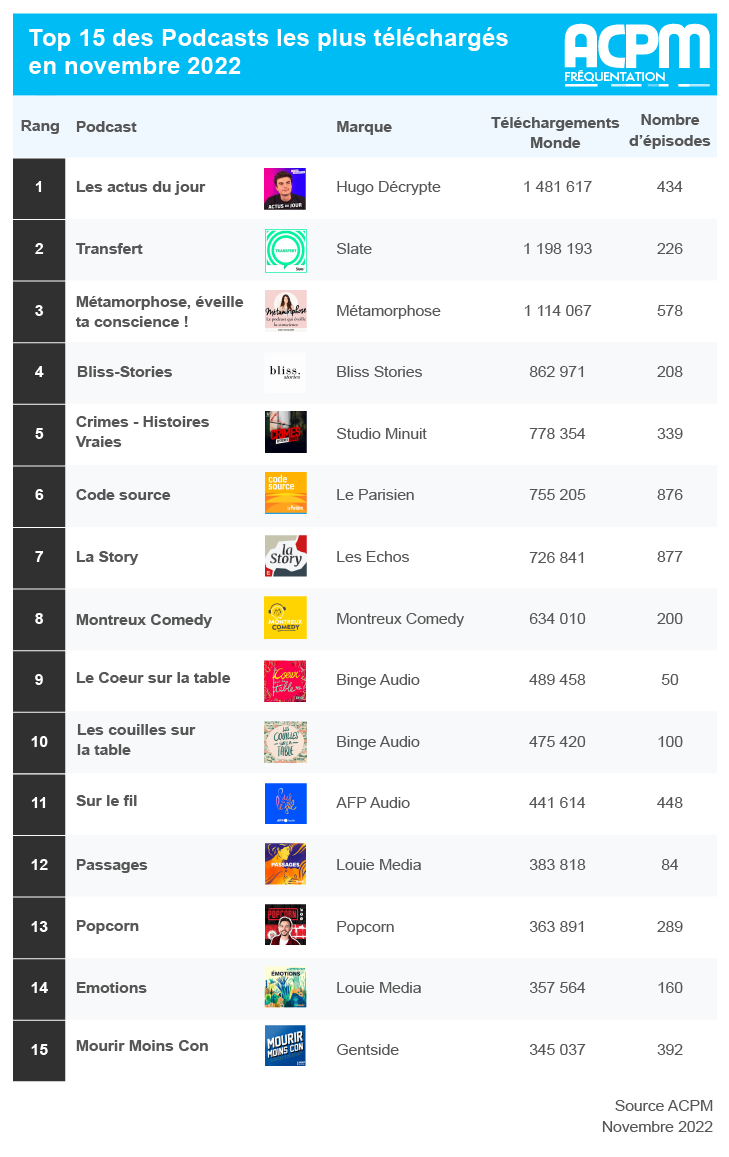Click the Passages podcast cover art
The image size is (729, 1157).
point(286,864)
